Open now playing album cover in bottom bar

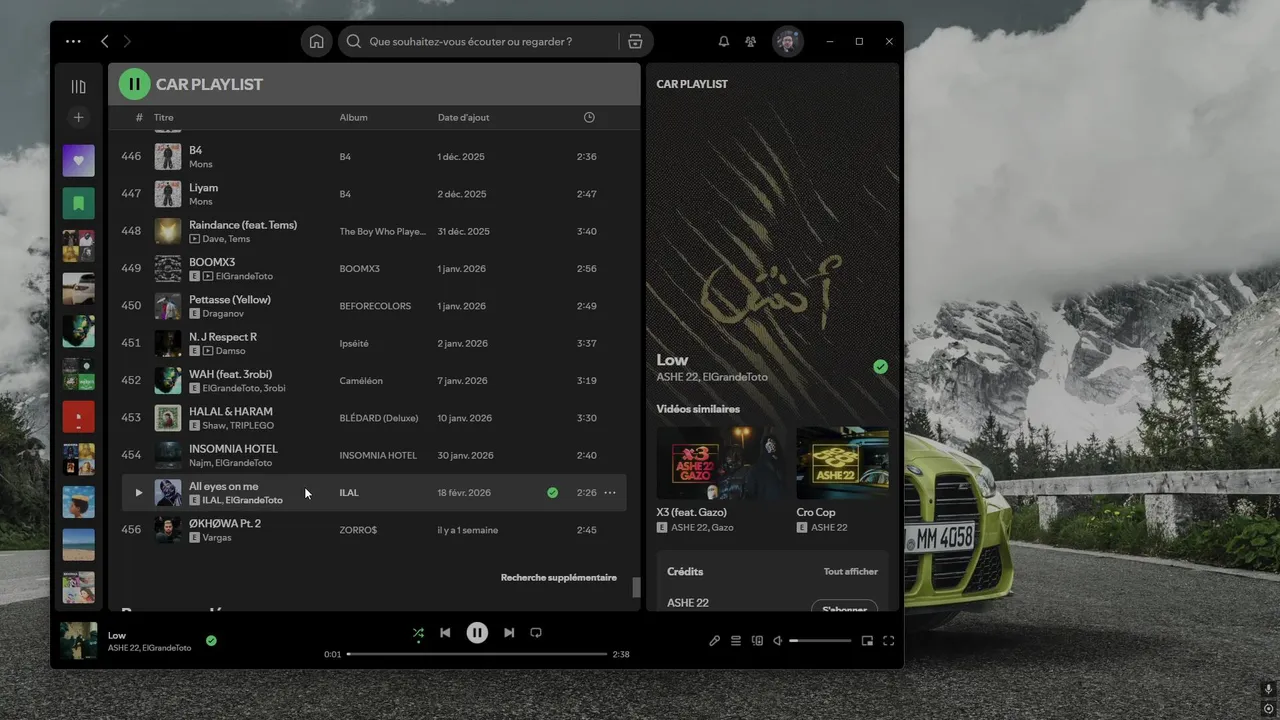click(79, 641)
